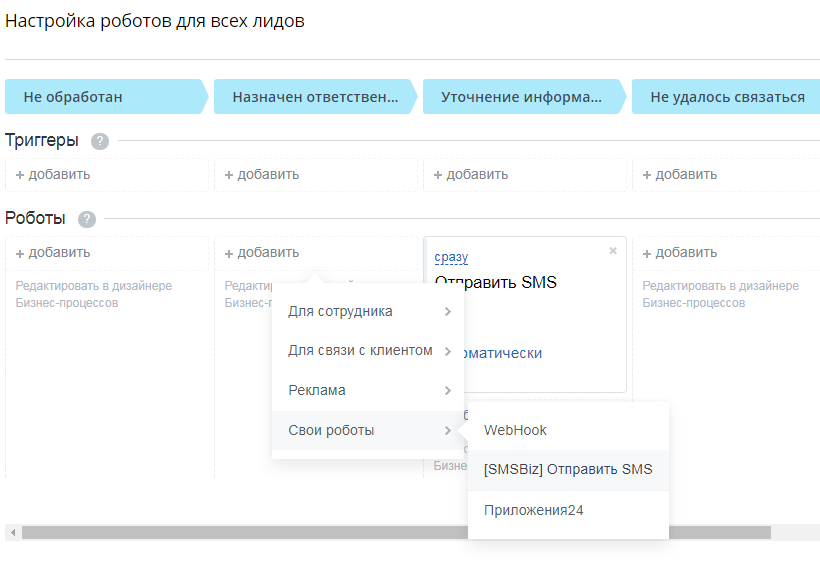Choose Приложения24 menu item
Screen dimensions: 820x567
tap(568, 511)
